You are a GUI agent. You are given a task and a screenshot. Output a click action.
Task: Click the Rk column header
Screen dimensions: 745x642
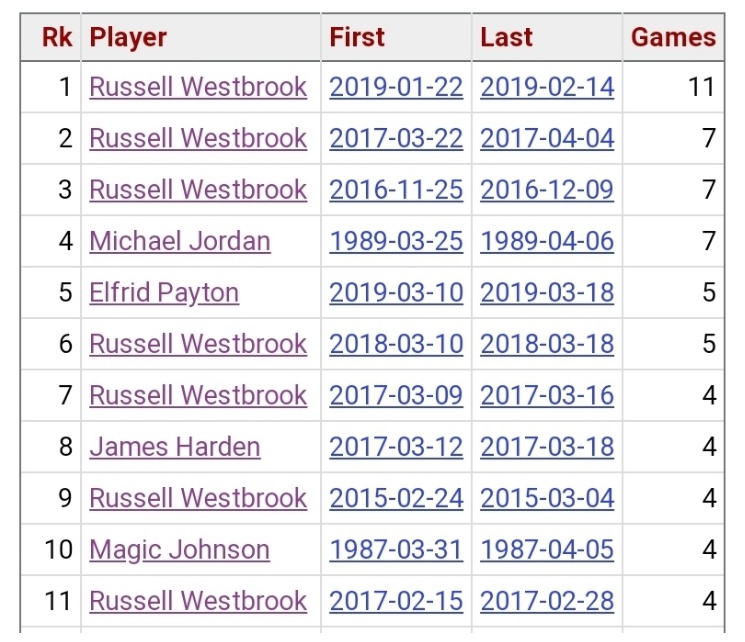pos(56,38)
